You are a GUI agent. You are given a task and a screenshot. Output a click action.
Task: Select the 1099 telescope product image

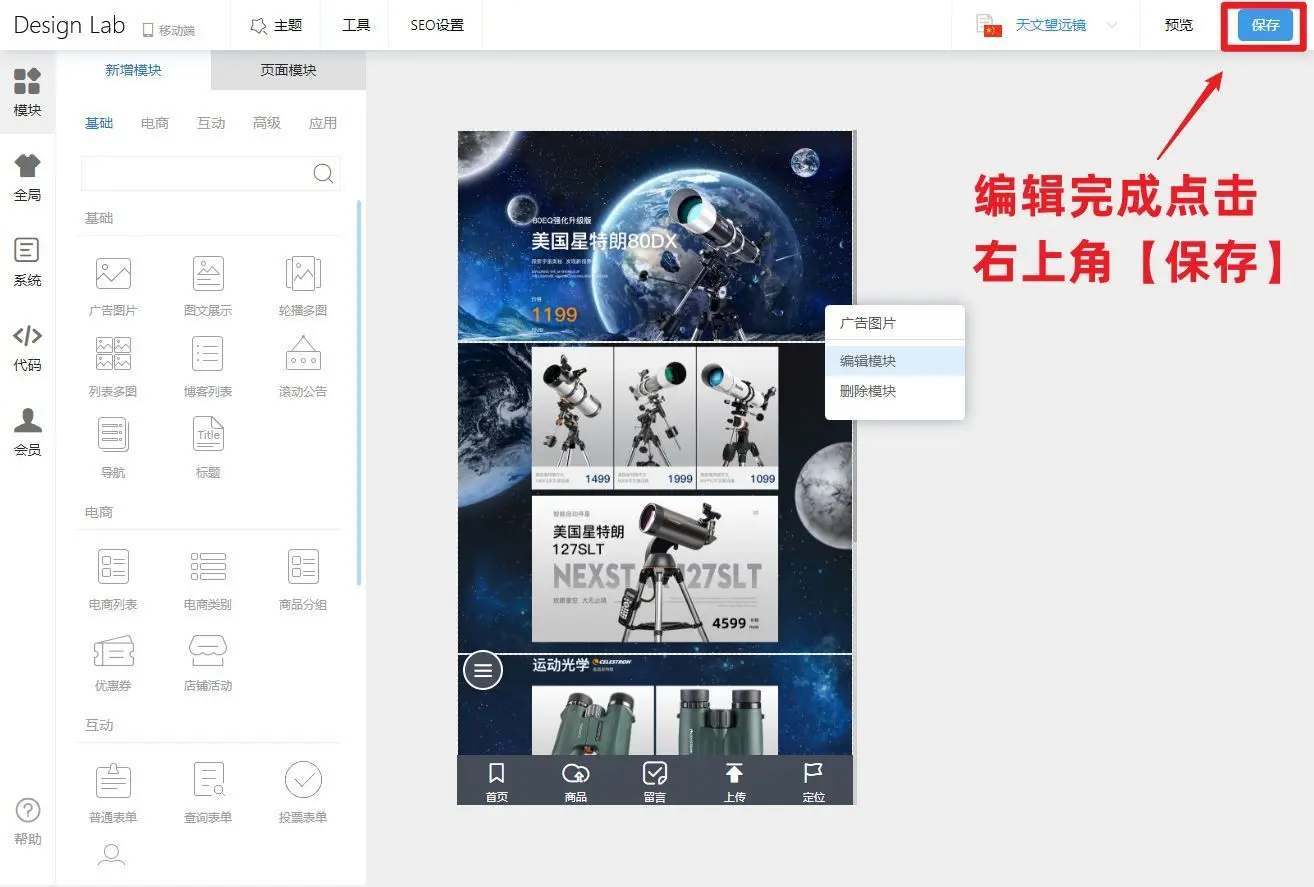pyautogui.click(x=737, y=418)
